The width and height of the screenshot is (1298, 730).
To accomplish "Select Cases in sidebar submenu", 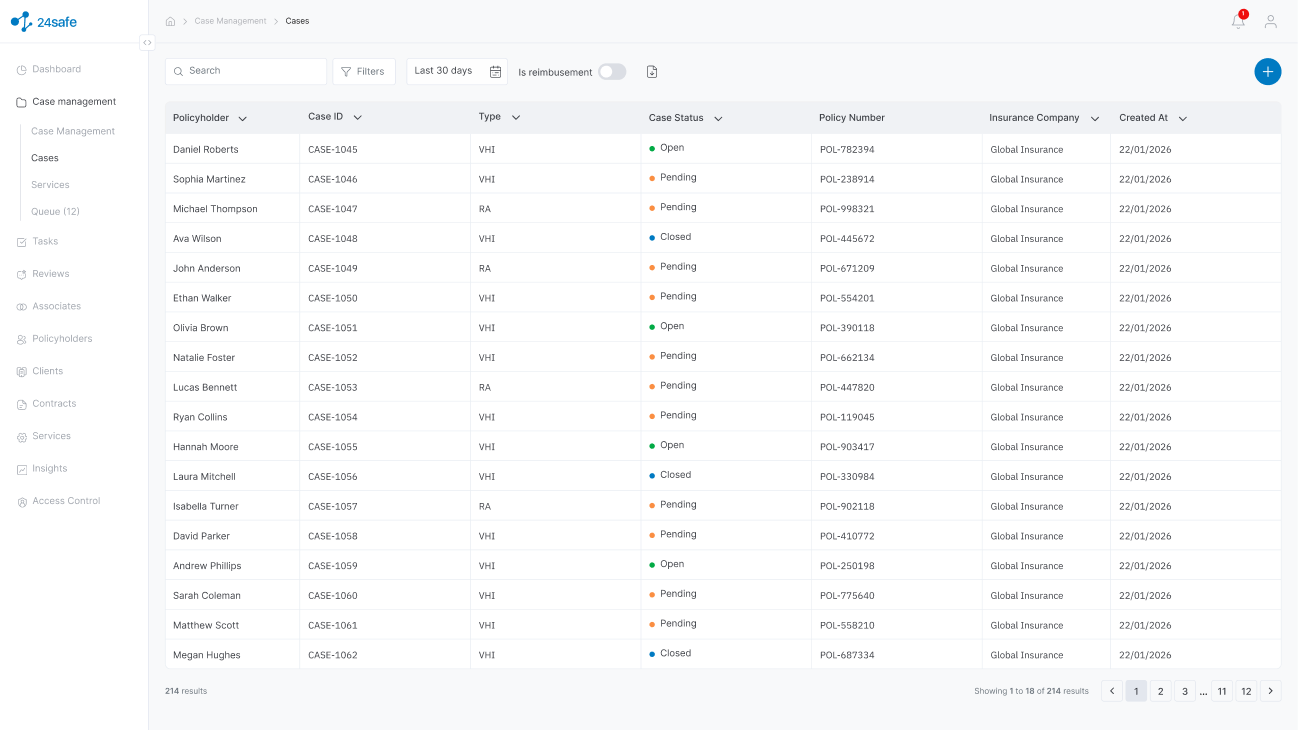I will (45, 158).
